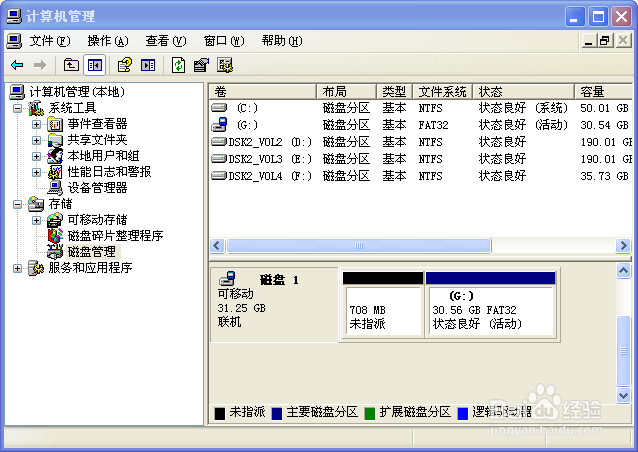The image size is (638, 452).
Task: Sort by the 文件系统 column header
Action: pos(443,92)
